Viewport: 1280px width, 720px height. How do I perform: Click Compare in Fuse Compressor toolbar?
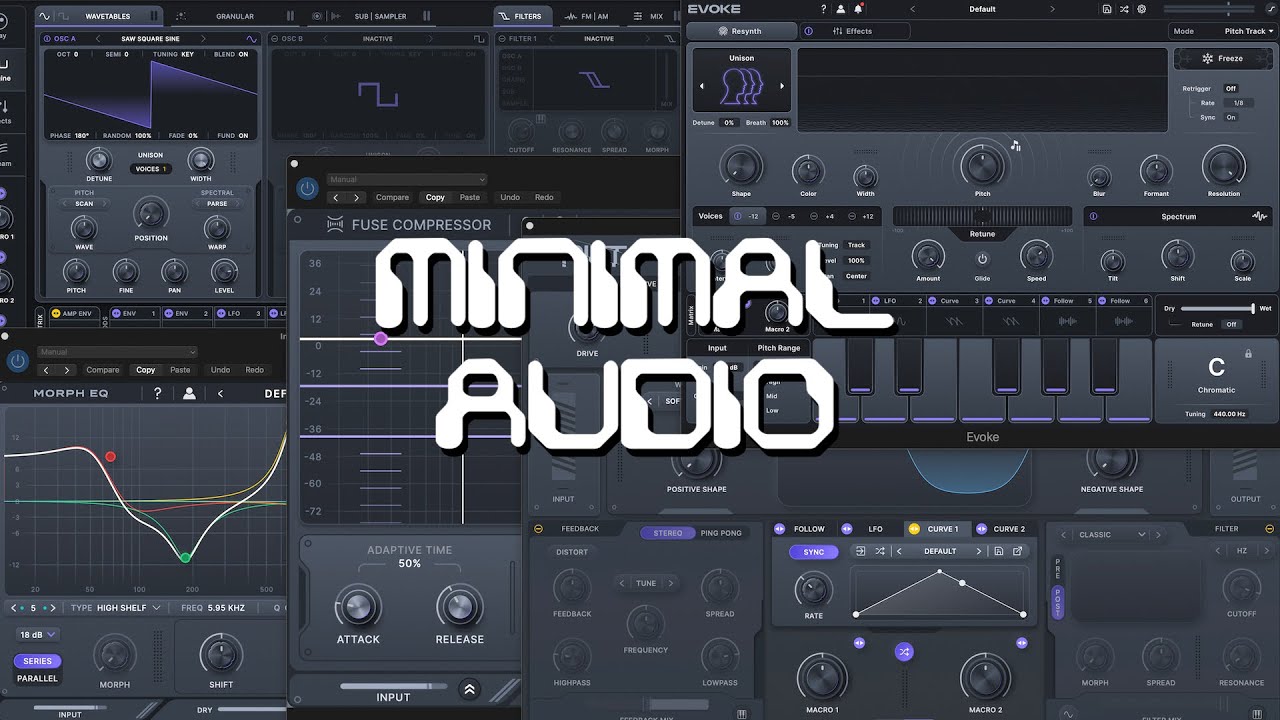tap(392, 197)
